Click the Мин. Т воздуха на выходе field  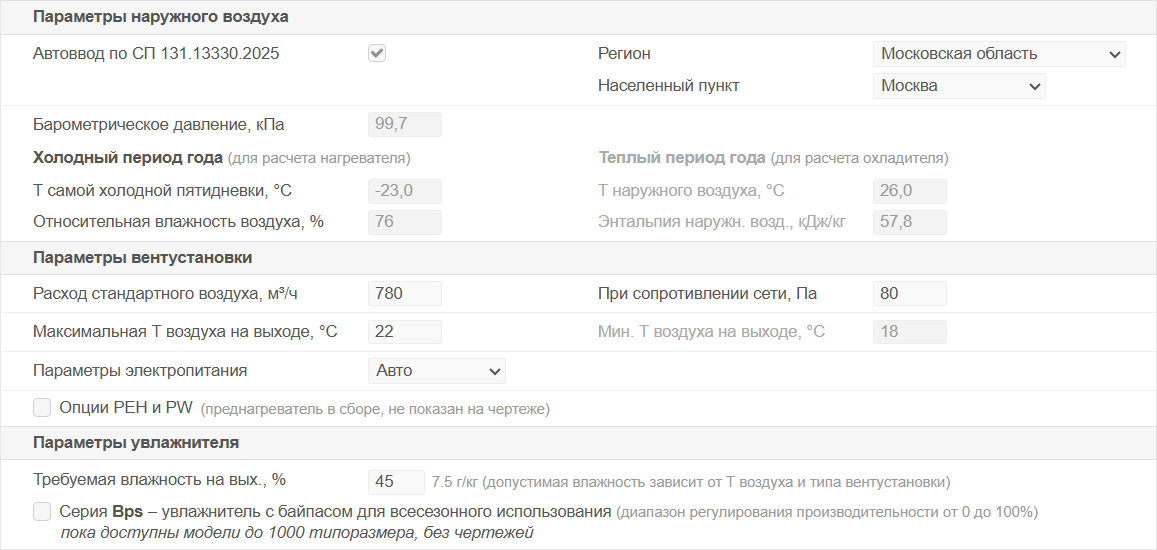(x=909, y=332)
